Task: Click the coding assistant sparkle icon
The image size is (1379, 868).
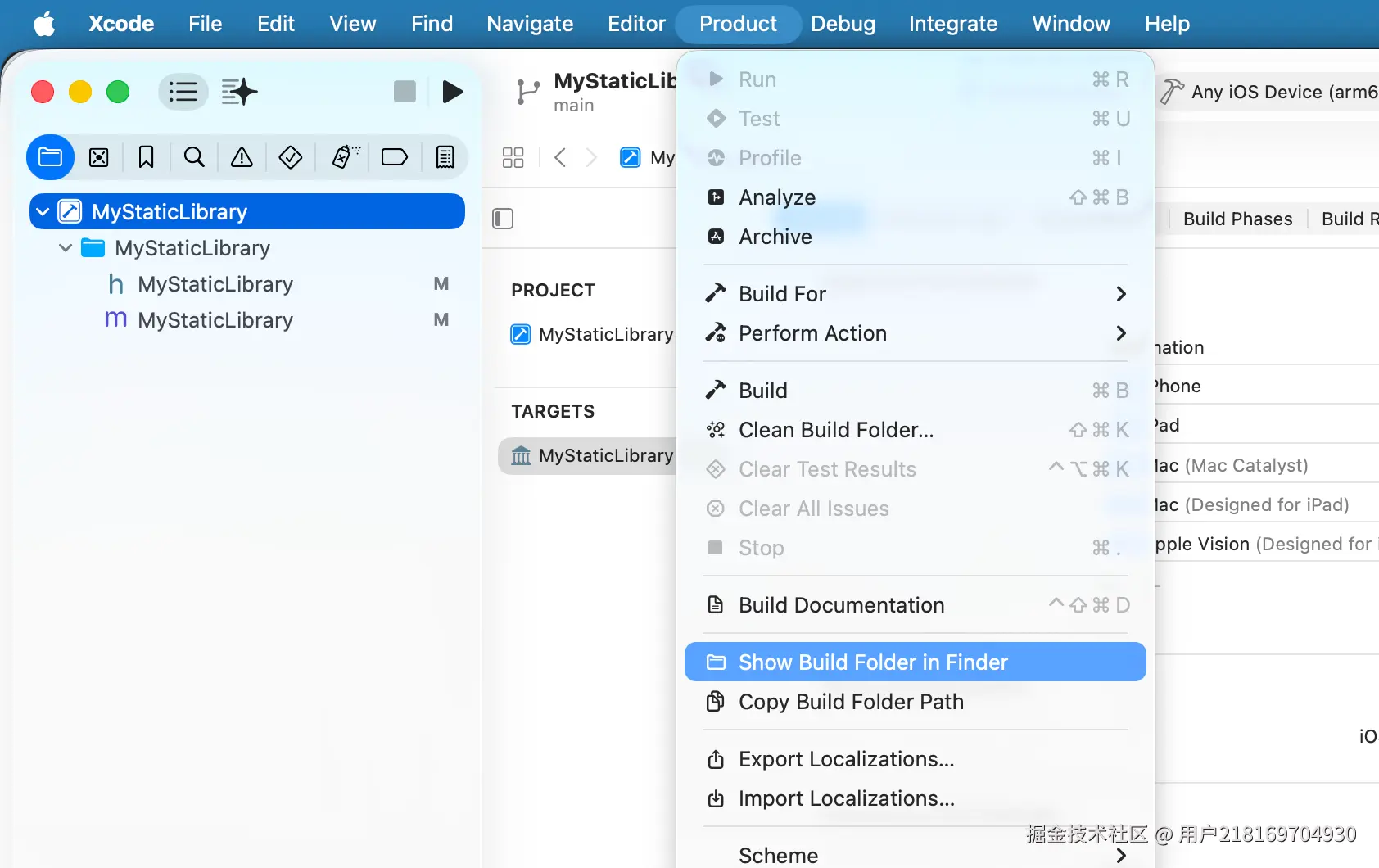Action: point(239,92)
